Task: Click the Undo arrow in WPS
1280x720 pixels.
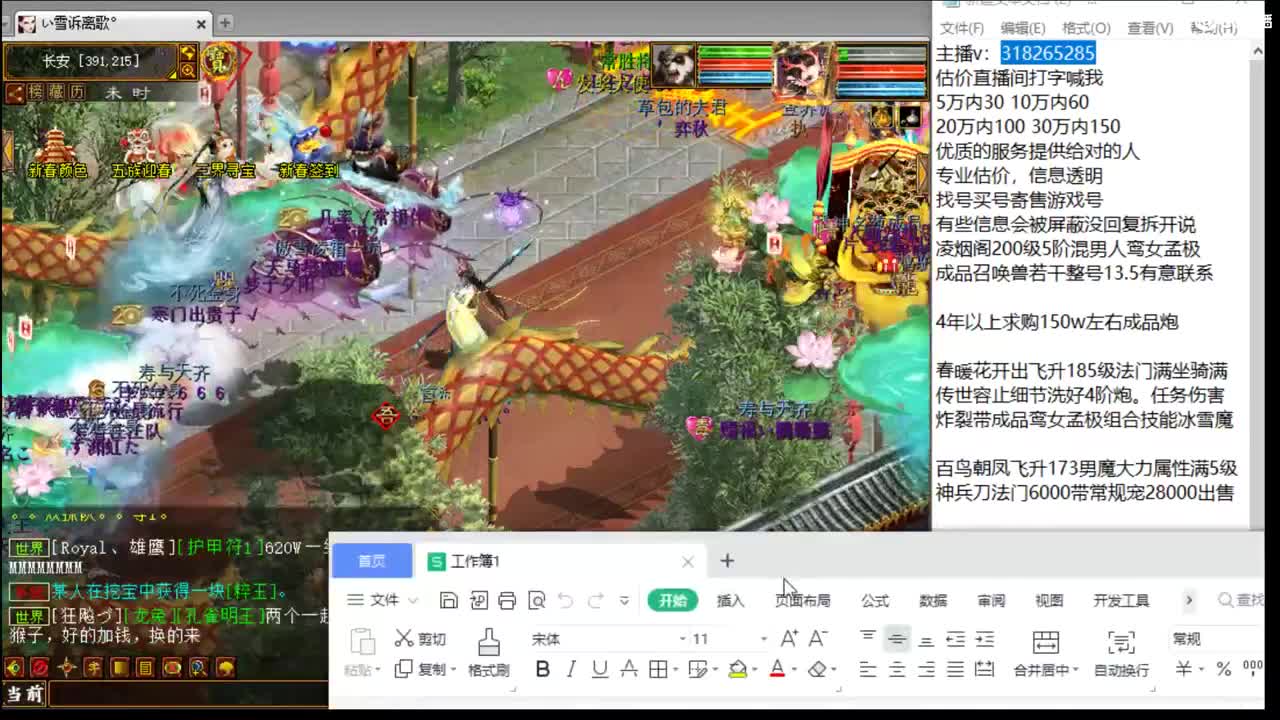Action: pos(566,600)
